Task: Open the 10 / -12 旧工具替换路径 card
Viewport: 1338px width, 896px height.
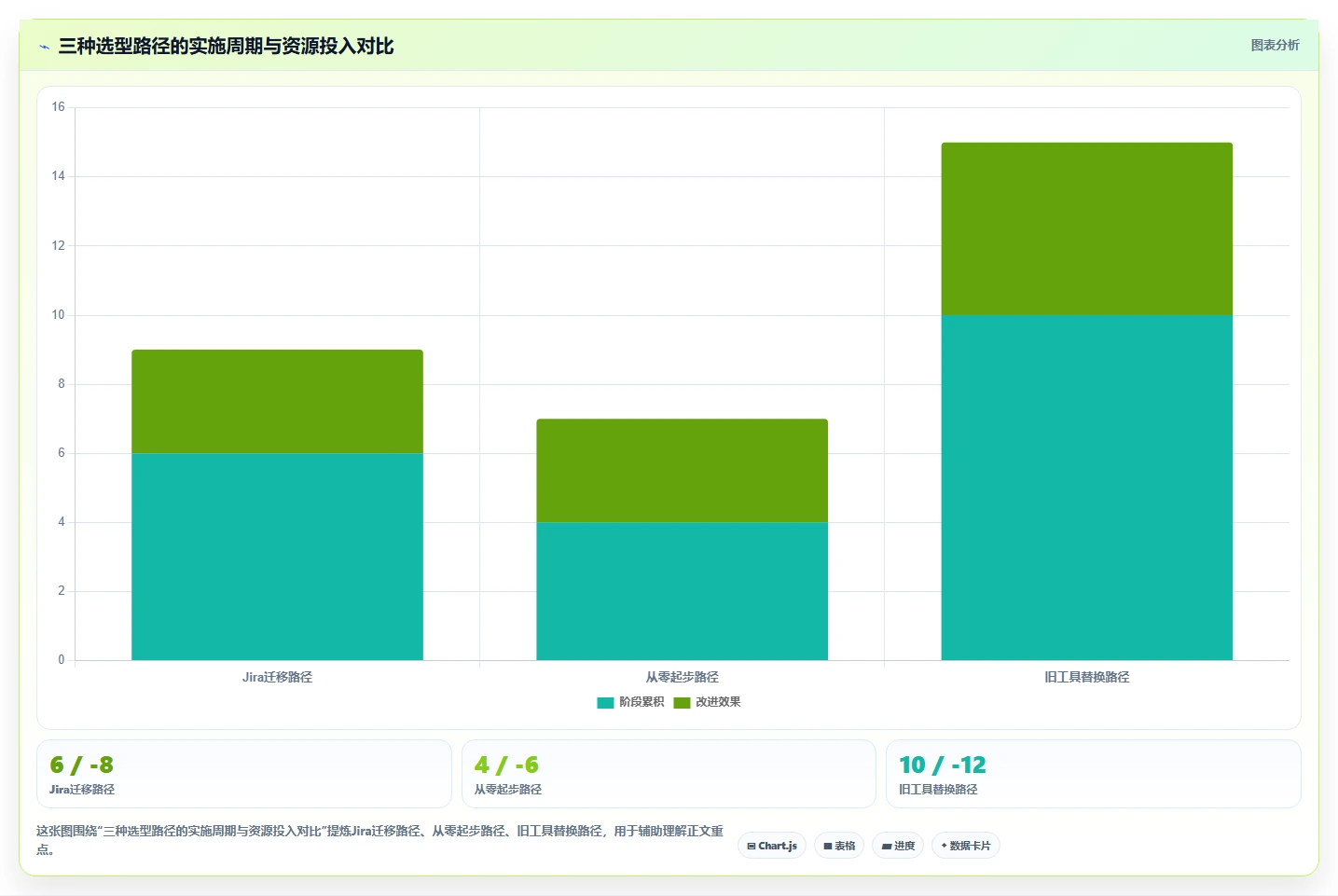Action: (1093, 774)
